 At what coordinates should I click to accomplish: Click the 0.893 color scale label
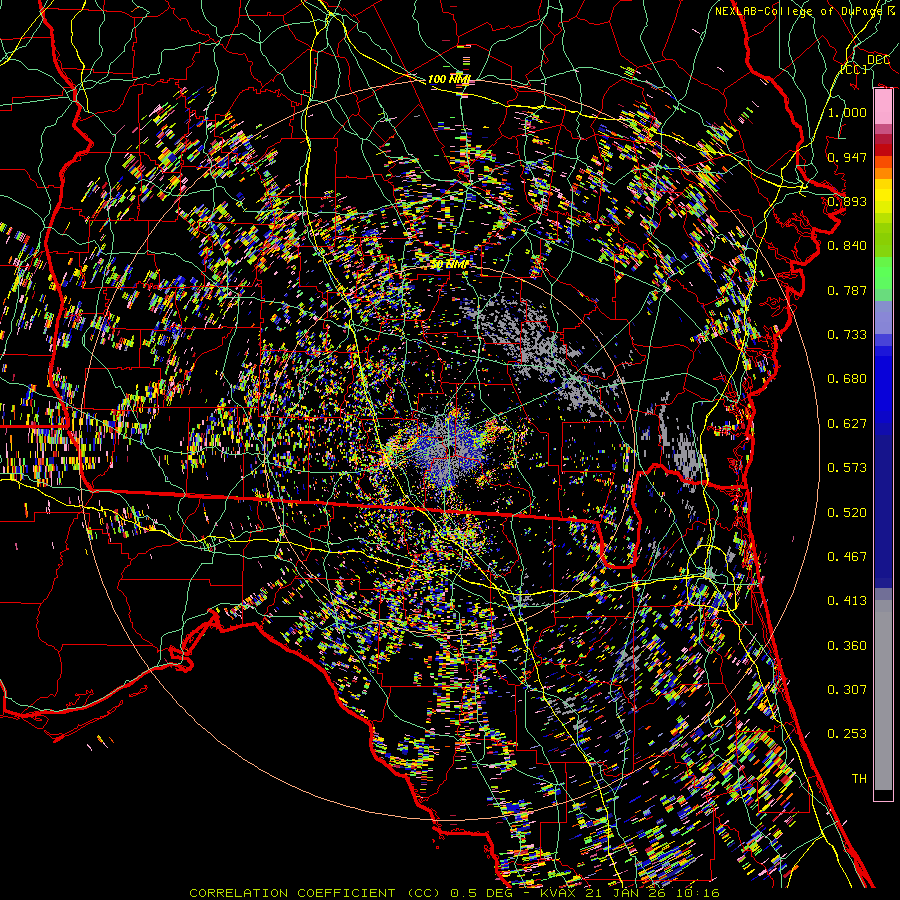847,201
